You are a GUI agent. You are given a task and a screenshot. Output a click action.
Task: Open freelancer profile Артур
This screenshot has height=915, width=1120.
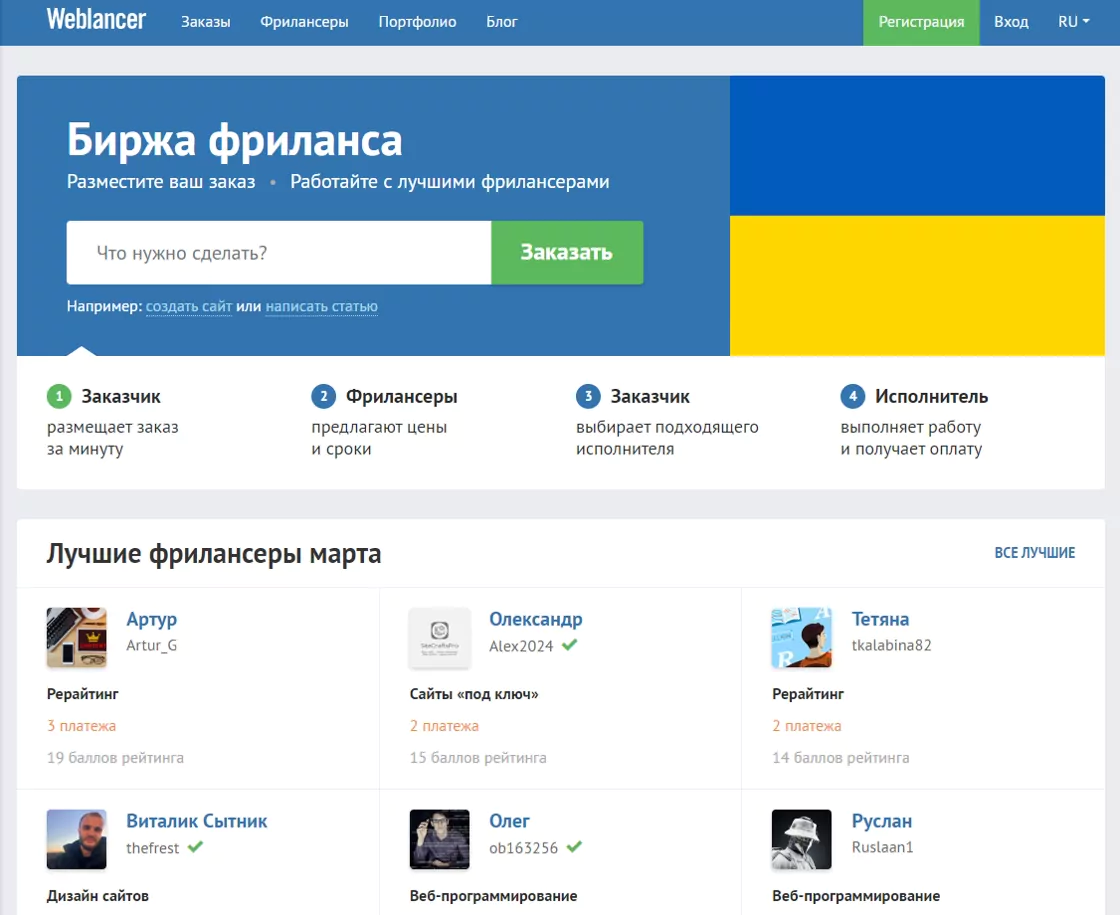pyautogui.click(x=151, y=619)
